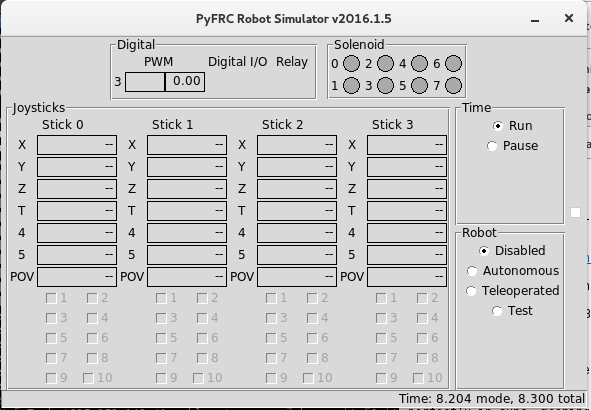This screenshot has width=591, height=410.
Task: Click Stick 2 POV value field
Action: 297,277
